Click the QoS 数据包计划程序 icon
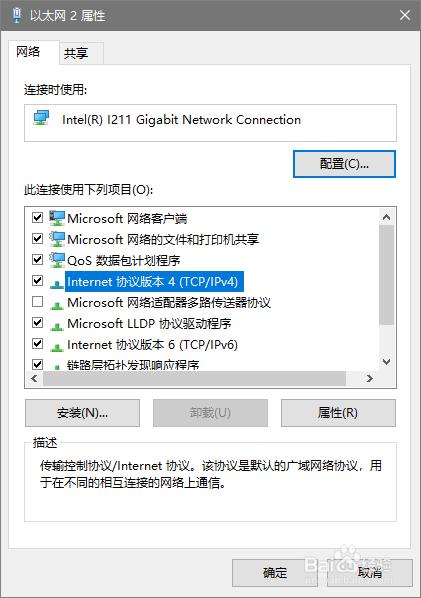The image size is (421, 598). (x=57, y=260)
